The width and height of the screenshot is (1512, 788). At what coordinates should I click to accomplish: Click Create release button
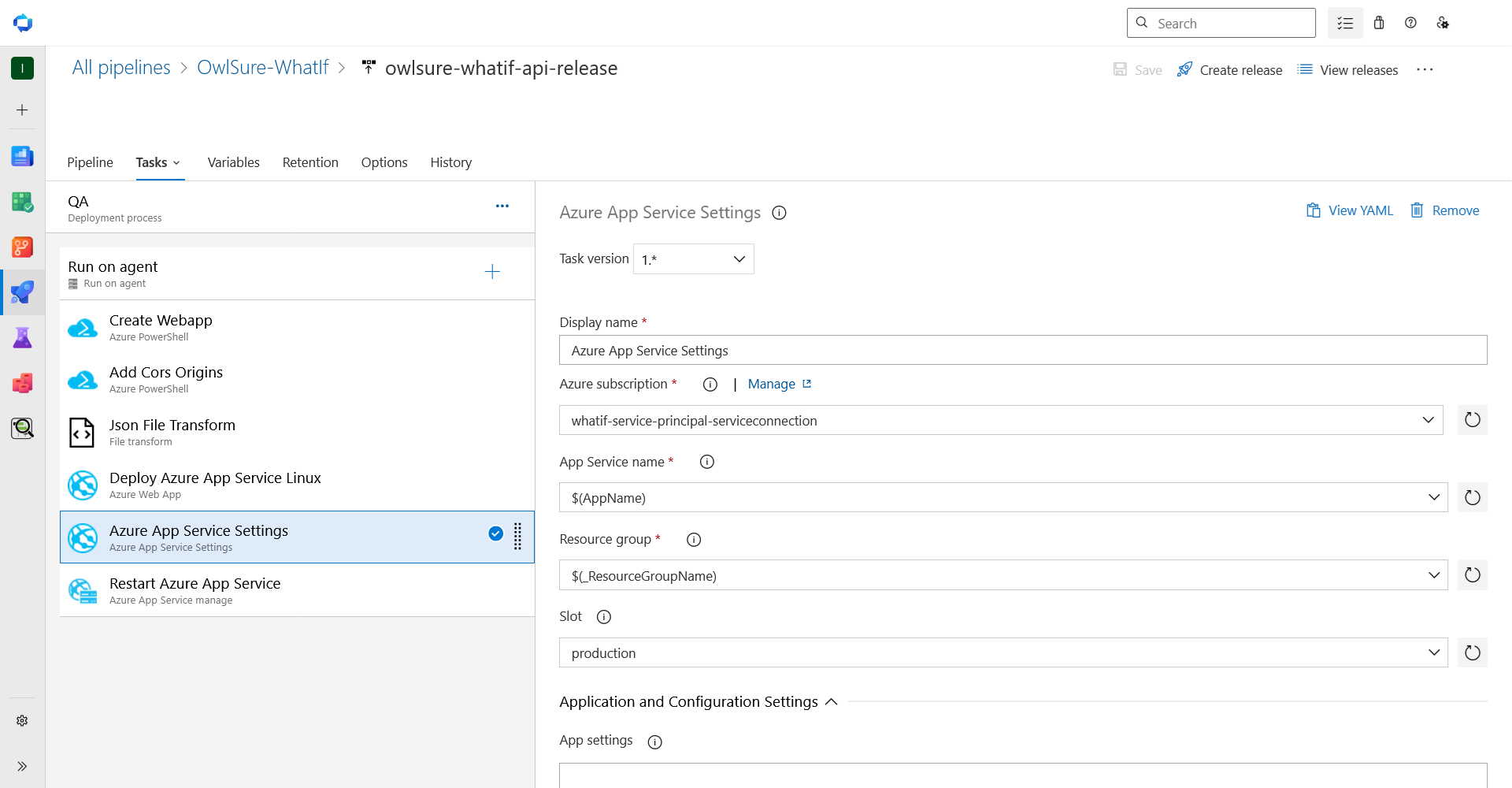(x=1229, y=69)
